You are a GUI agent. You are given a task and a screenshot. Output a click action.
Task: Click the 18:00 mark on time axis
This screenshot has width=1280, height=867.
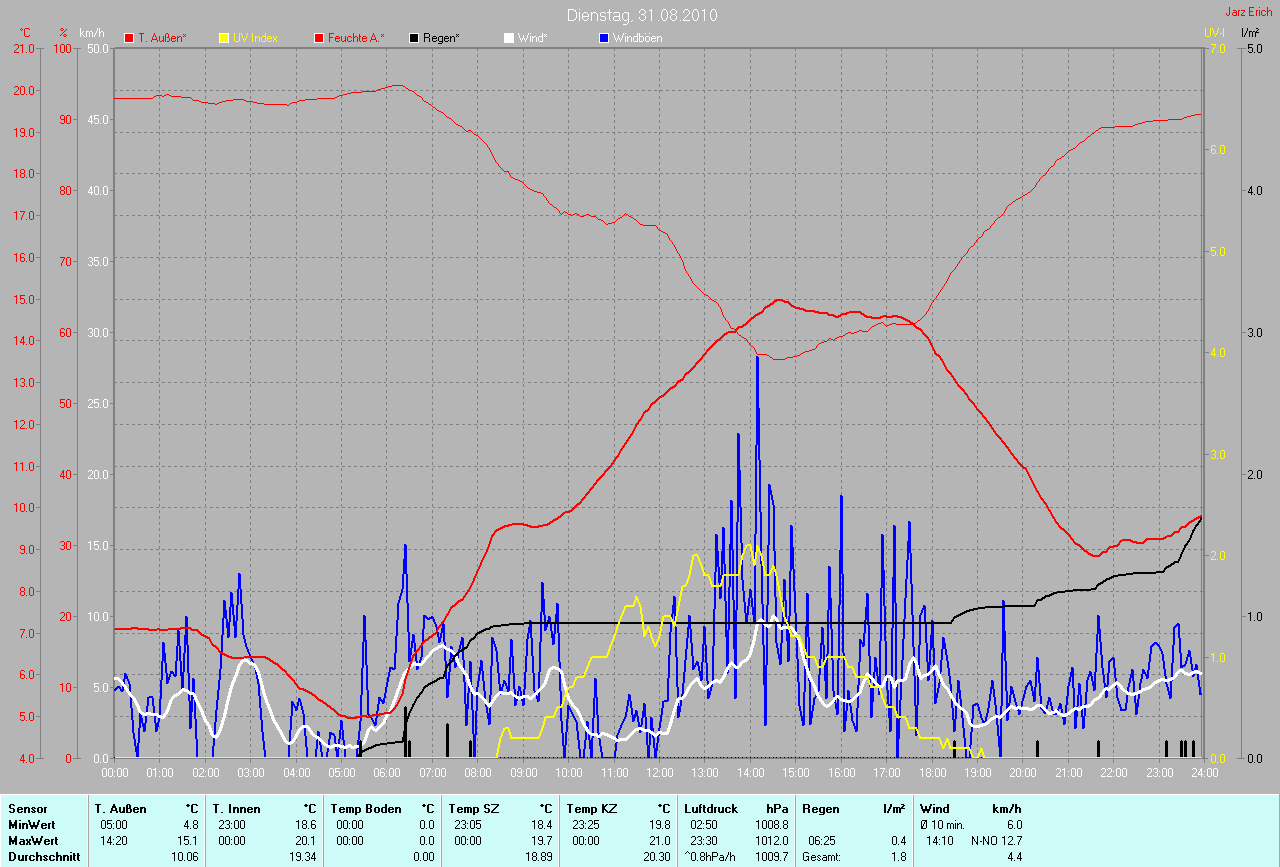click(x=932, y=773)
